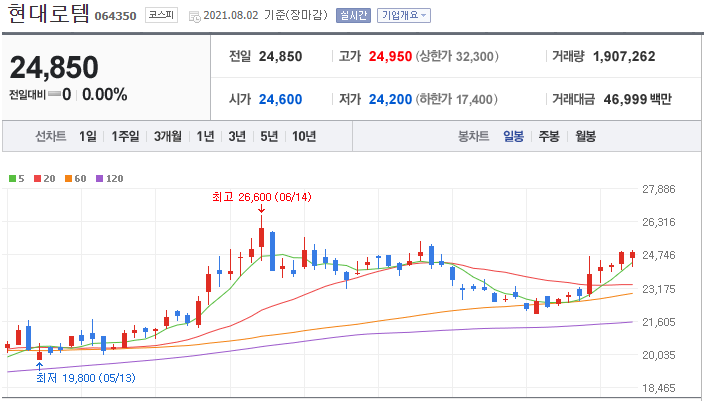Click the stock code 064350
The image size is (704, 401).
(x=115, y=17)
